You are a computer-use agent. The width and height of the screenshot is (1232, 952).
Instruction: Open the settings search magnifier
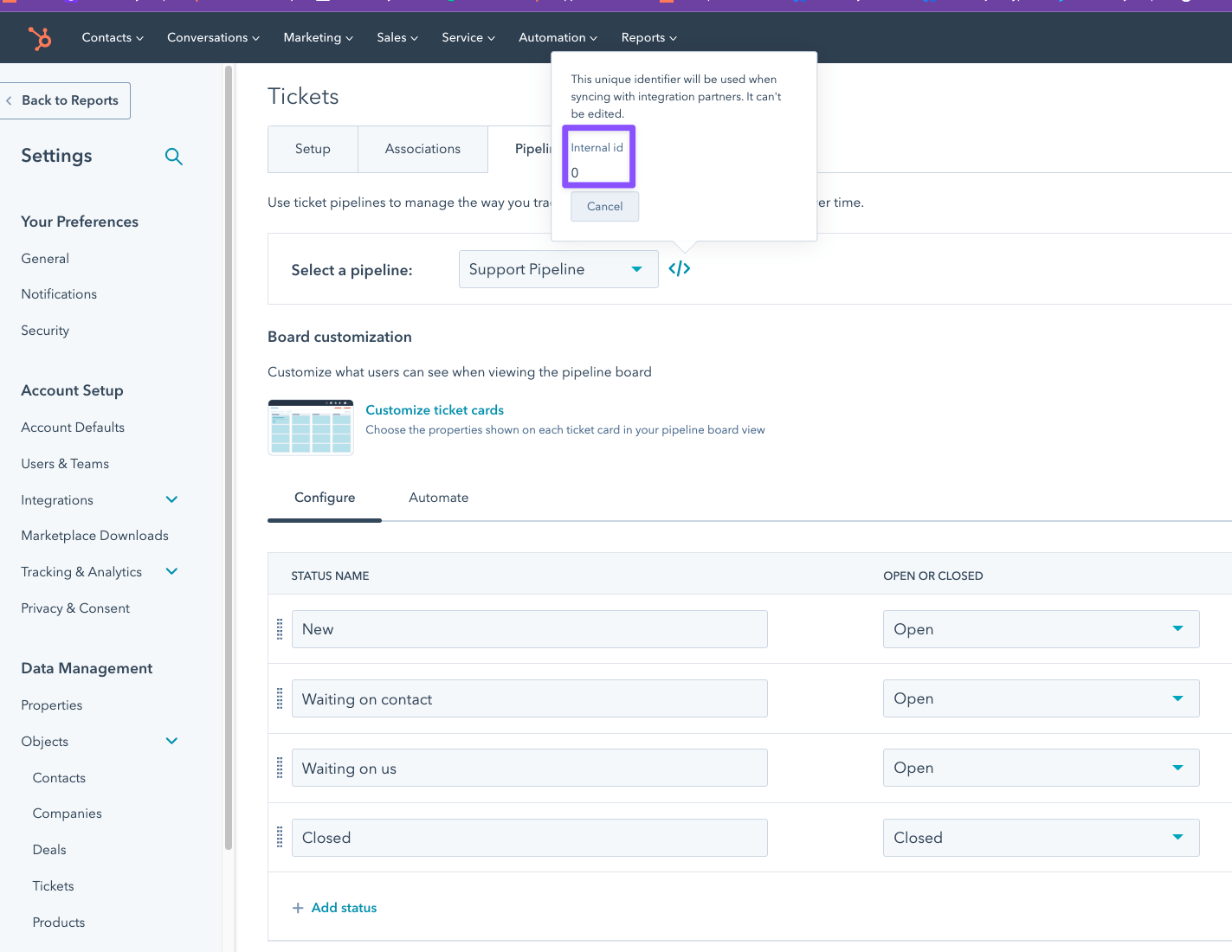click(173, 157)
